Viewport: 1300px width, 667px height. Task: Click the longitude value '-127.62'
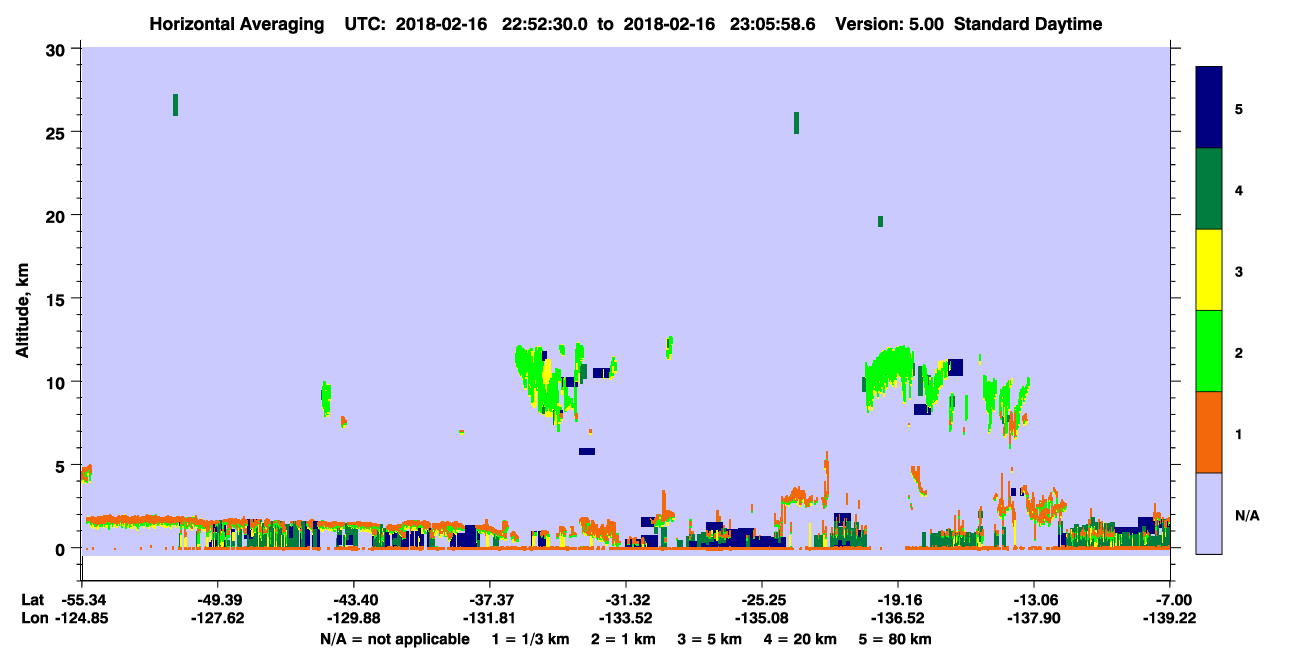coord(217,618)
